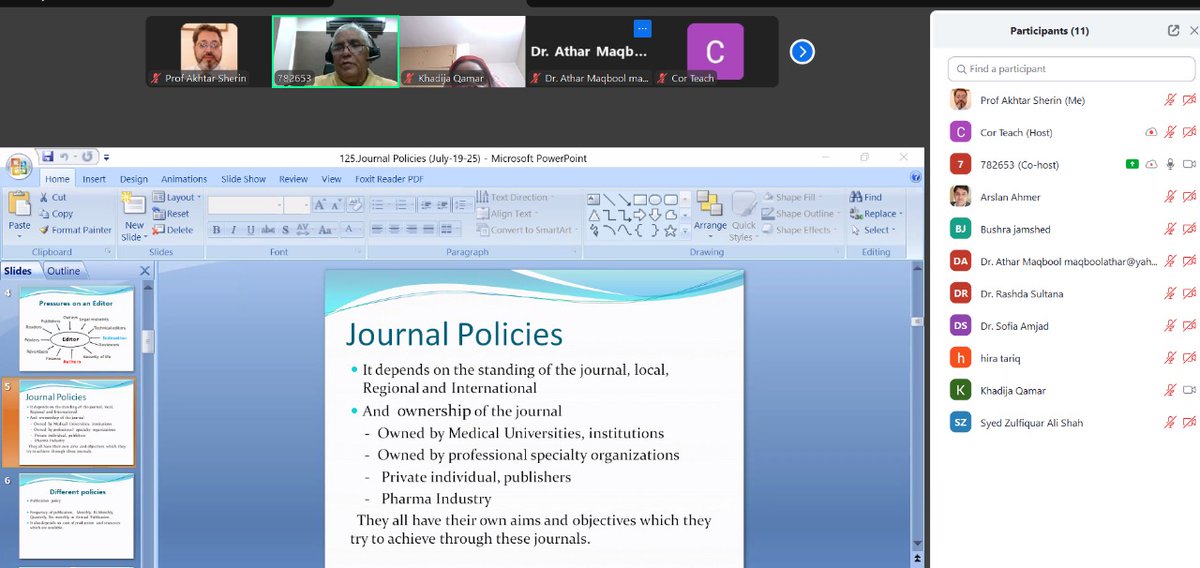The width and height of the screenshot is (1200, 568).
Task: Click the Shrink Font button
Action: pyautogui.click(x=337, y=204)
